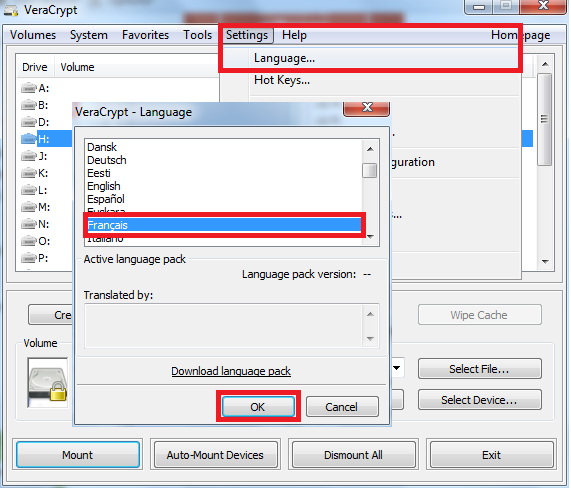Click Cancel in Language dialog
The height and width of the screenshot is (491, 571).
click(342, 406)
